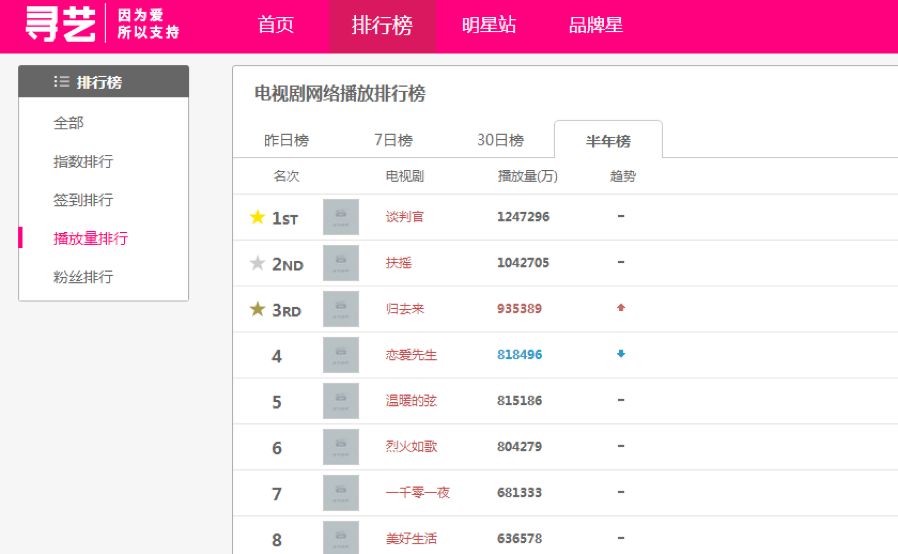This screenshot has width=898, height=554.
Task: Click the 1ST rank label
Action: pyautogui.click(x=285, y=218)
